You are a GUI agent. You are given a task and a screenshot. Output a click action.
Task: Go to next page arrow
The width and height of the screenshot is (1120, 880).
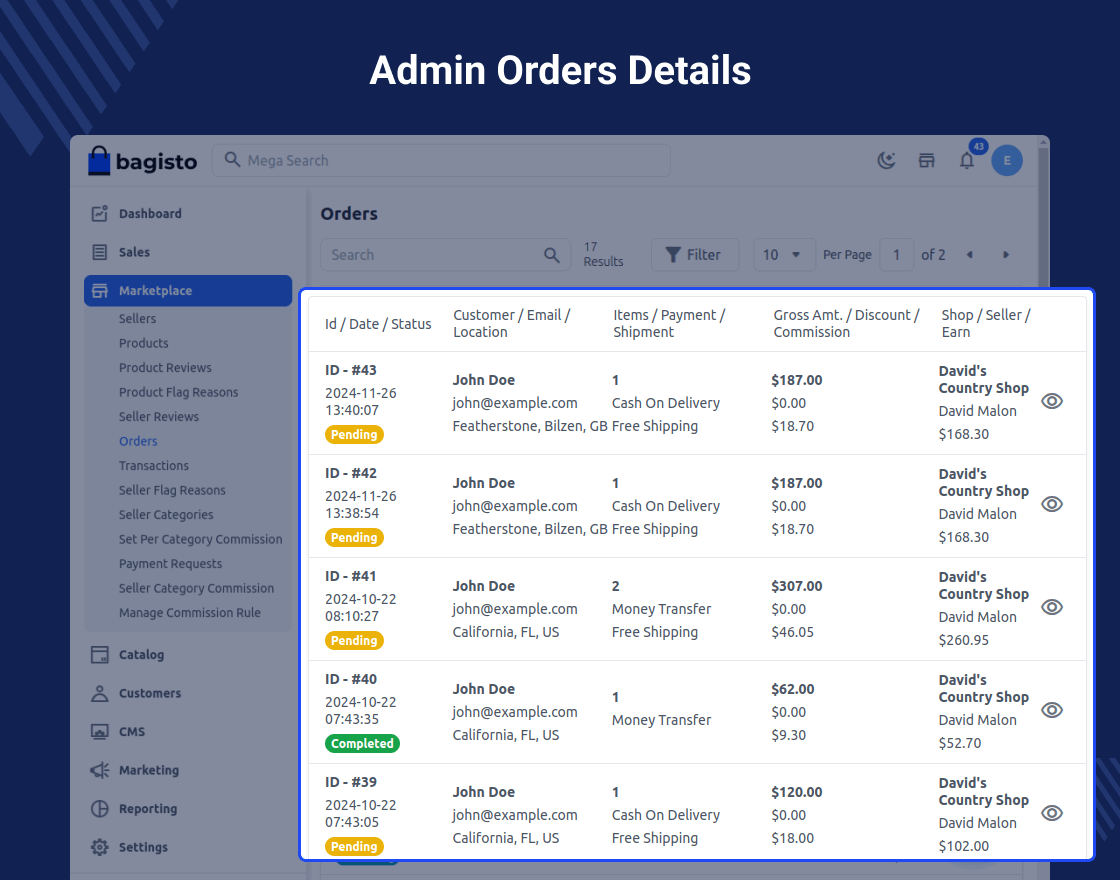click(1006, 255)
